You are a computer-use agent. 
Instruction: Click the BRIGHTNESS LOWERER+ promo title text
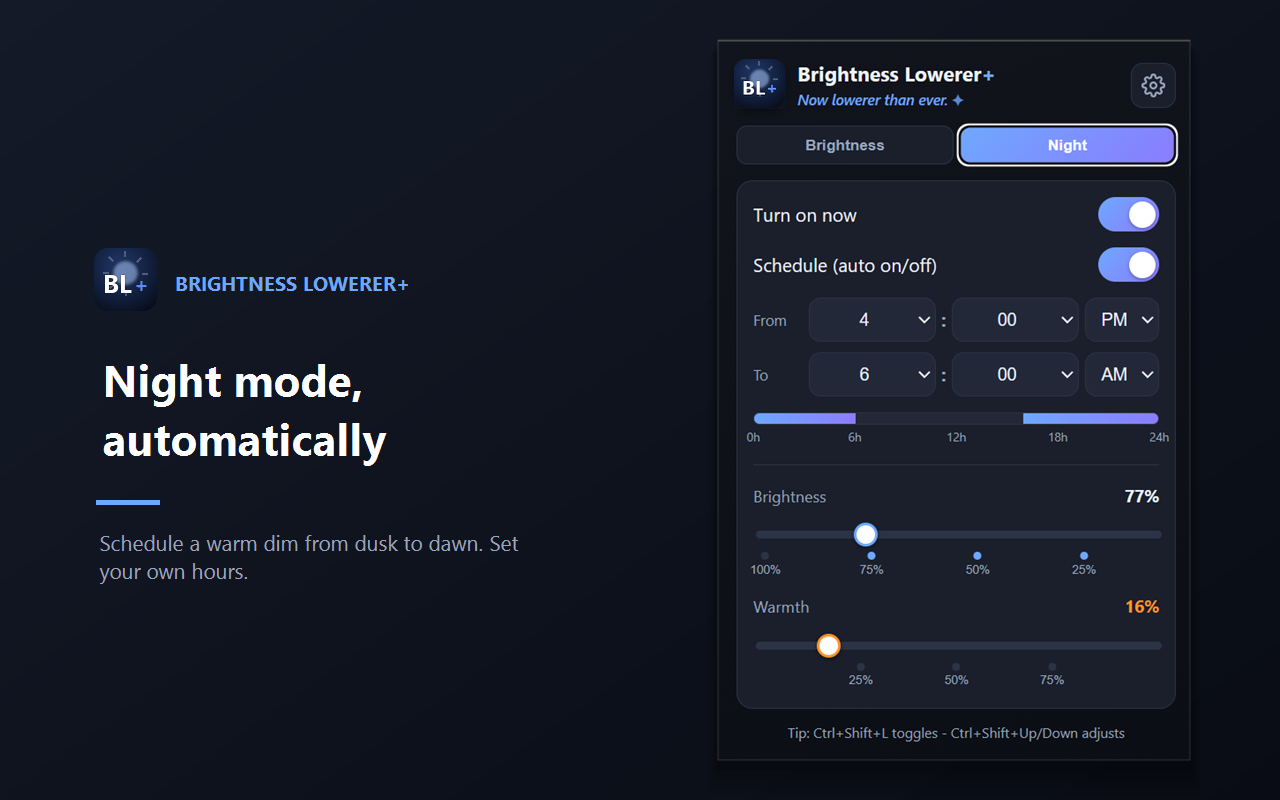pos(292,284)
